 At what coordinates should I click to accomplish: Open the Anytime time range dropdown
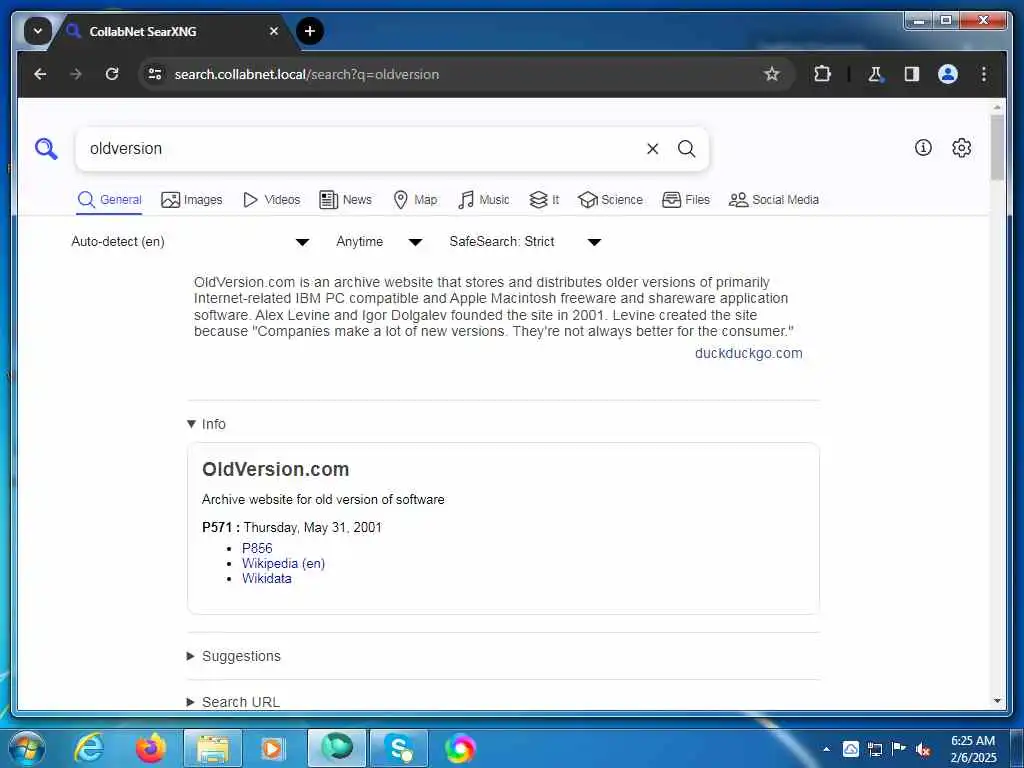[379, 242]
